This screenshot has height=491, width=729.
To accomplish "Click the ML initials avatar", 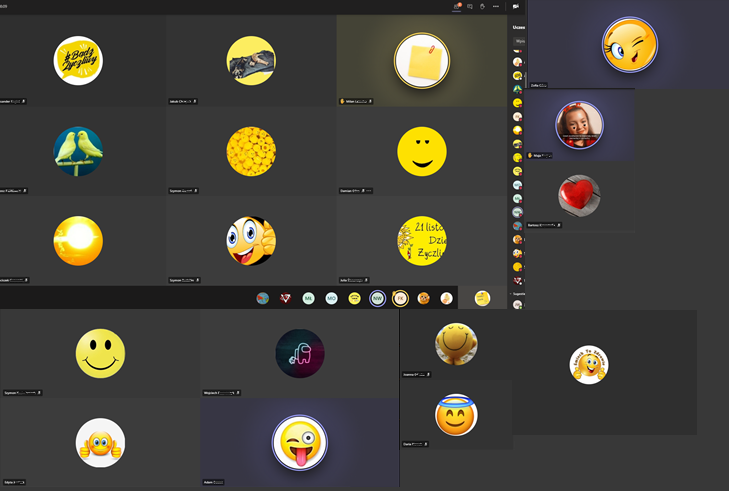I will tap(308, 298).
